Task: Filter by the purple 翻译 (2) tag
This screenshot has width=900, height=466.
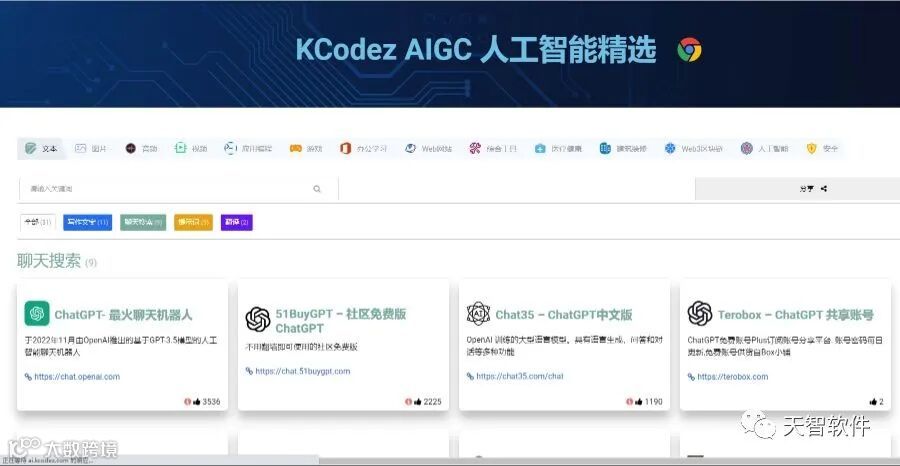Action: pos(236,222)
